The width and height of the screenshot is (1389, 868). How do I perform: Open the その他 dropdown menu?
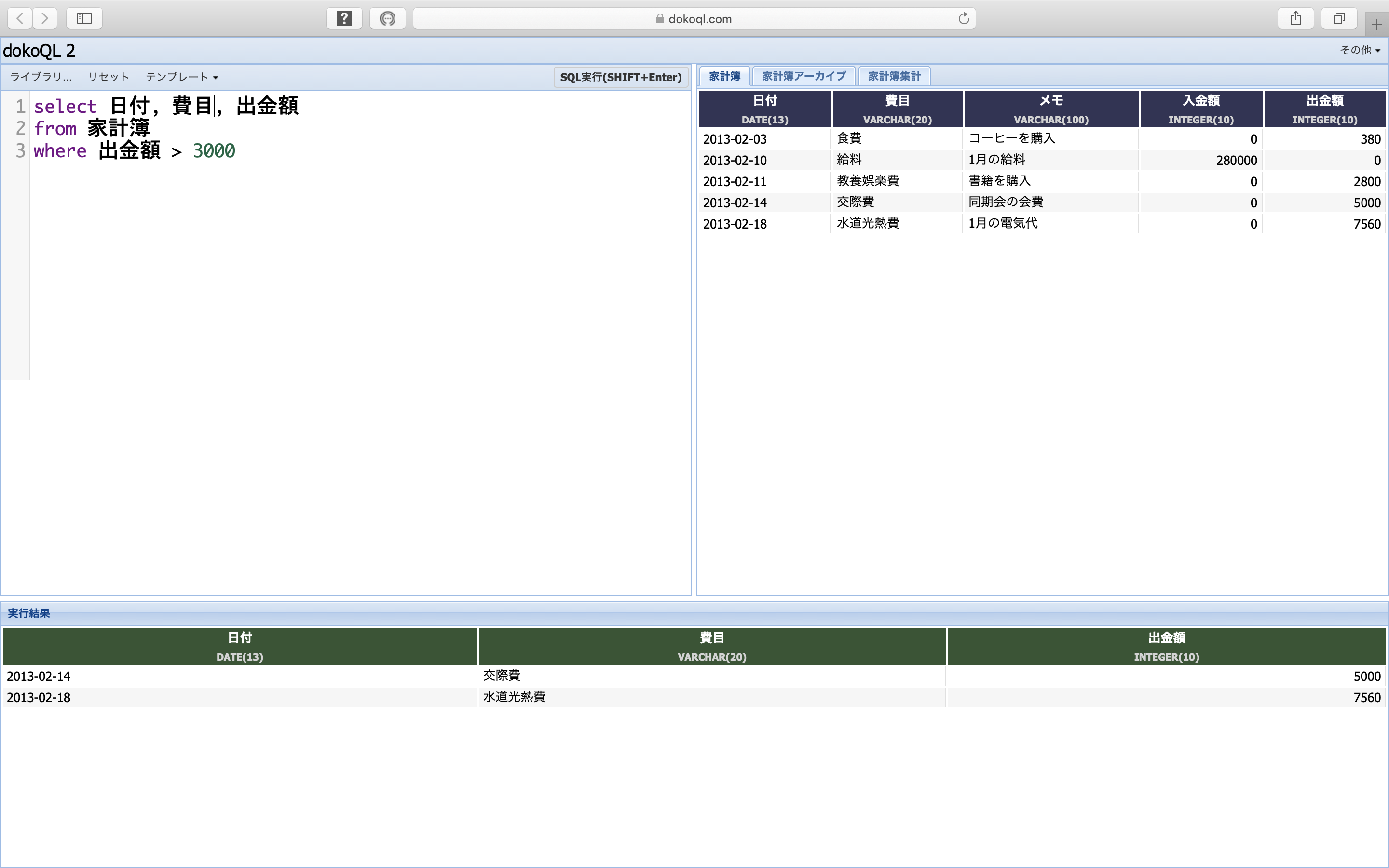[x=1359, y=50]
